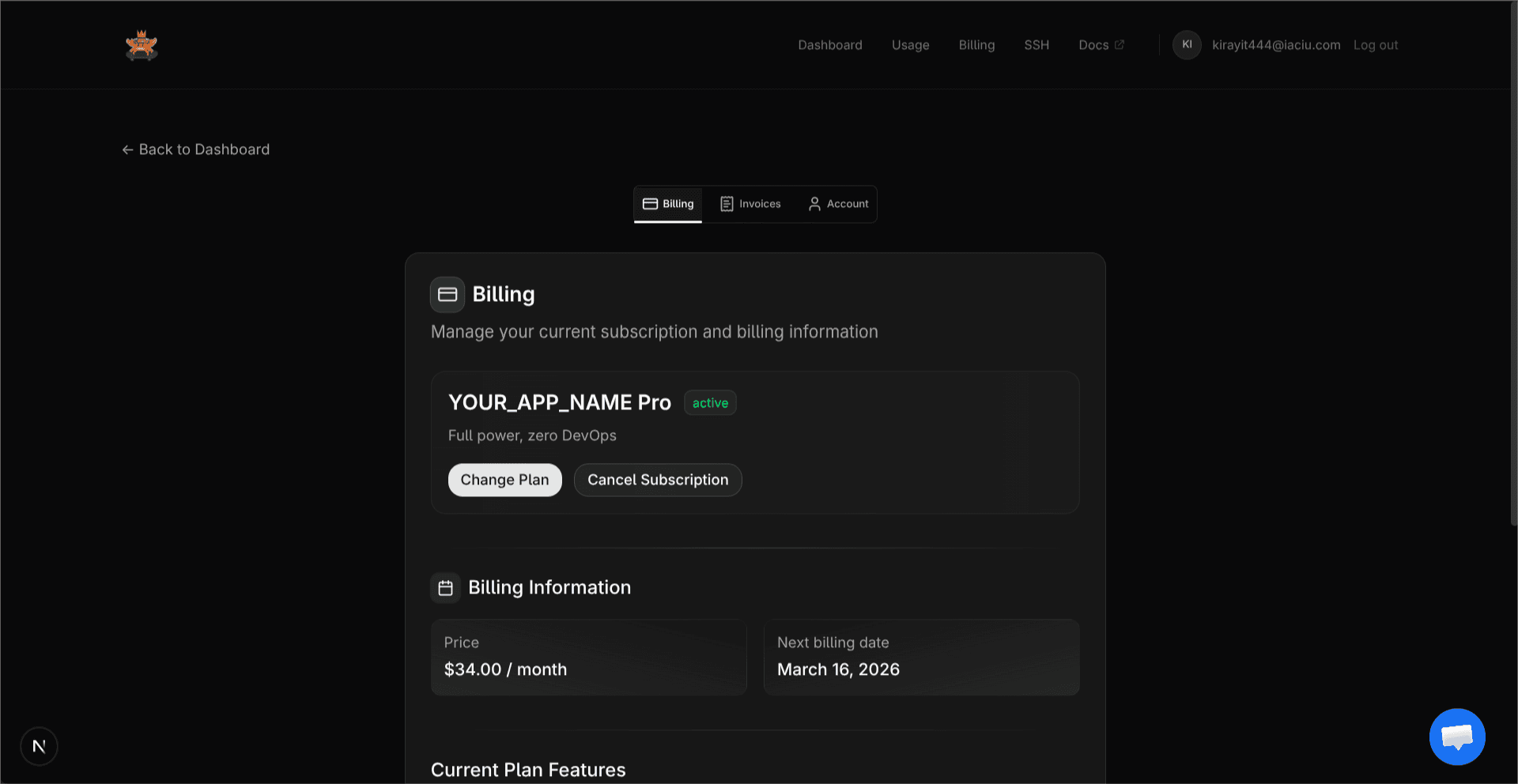Select the credit card icon on Billing tab
Viewport: 1518px width, 784px height.
point(650,203)
